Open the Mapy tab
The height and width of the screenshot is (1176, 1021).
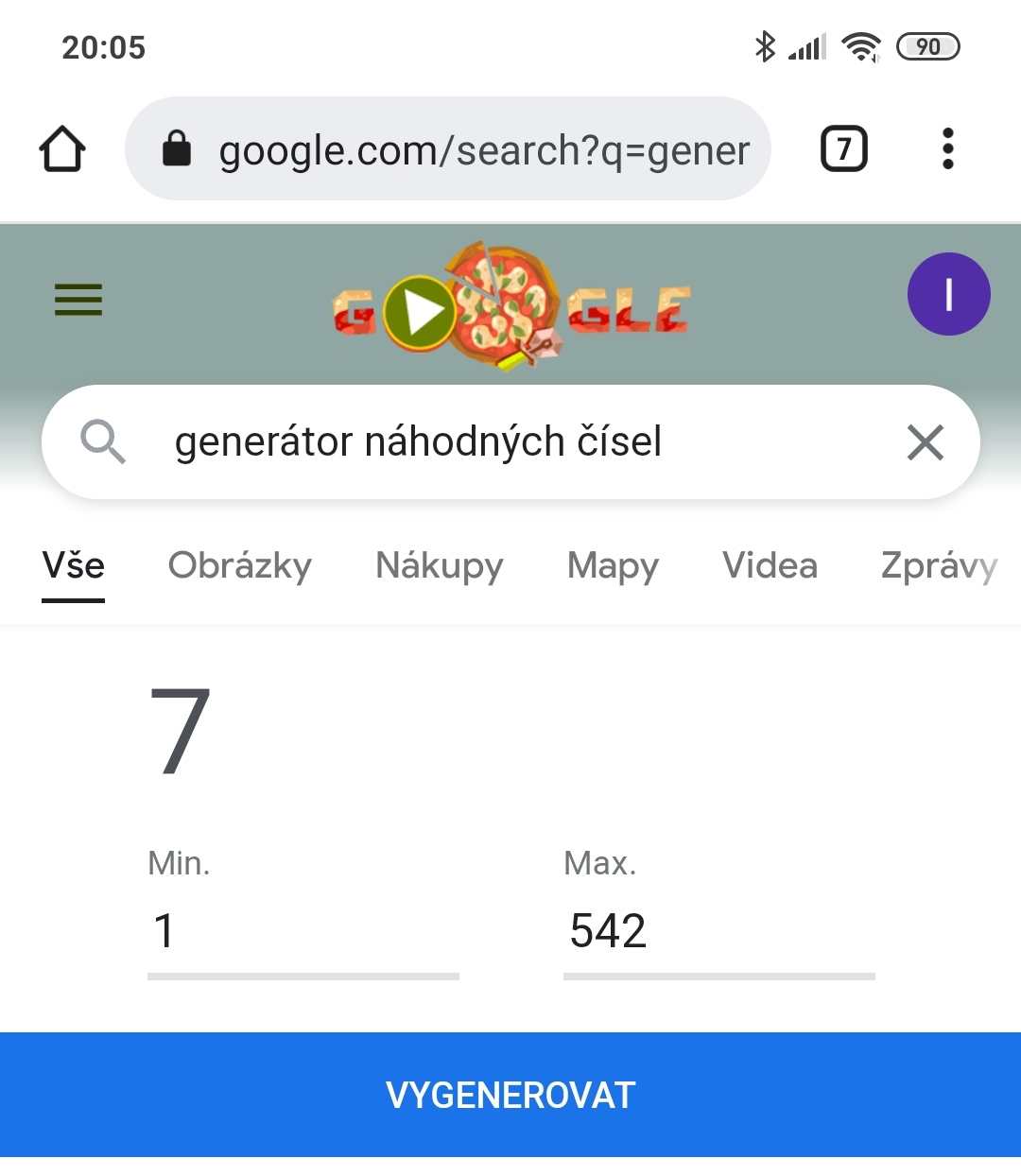pyautogui.click(x=613, y=566)
